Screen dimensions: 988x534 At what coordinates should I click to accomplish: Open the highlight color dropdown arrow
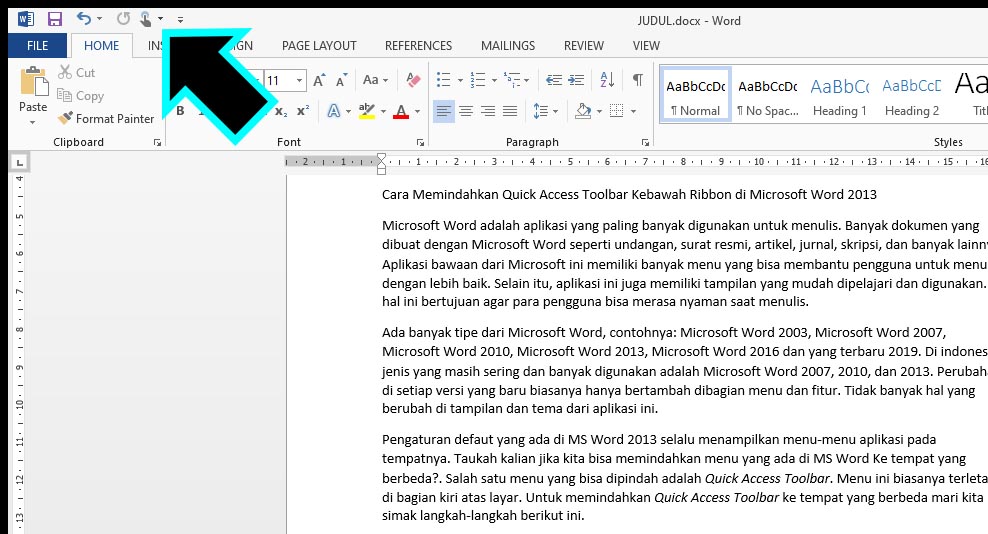[x=383, y=112]
